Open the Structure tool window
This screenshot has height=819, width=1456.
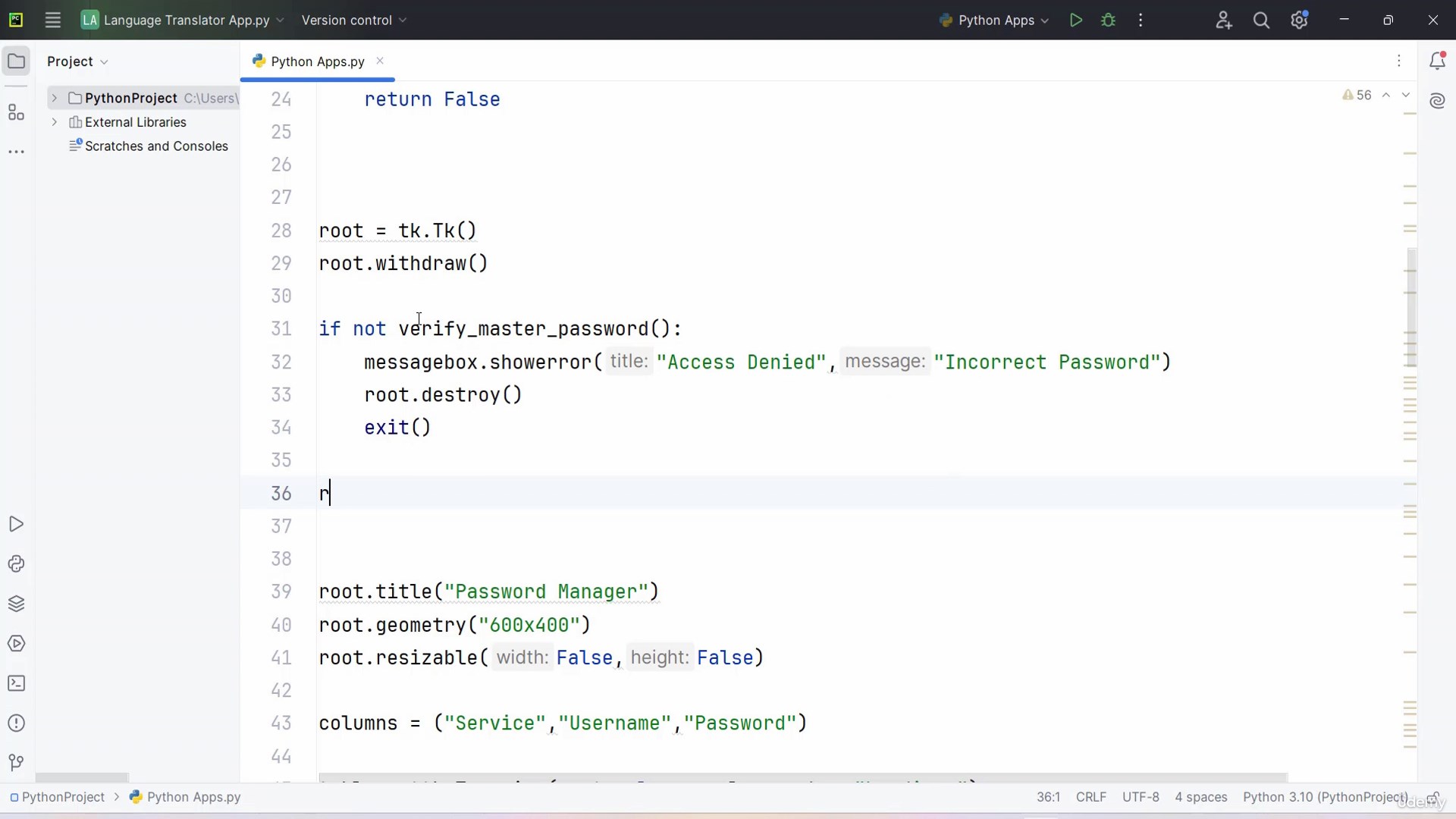coord(16,113)
